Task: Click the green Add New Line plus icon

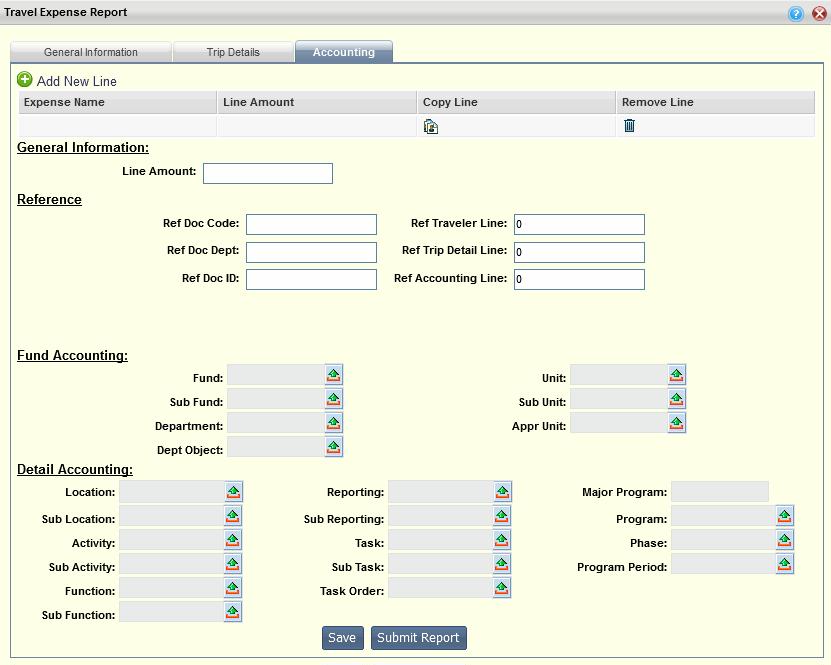Action: click(x=24, y=80)
